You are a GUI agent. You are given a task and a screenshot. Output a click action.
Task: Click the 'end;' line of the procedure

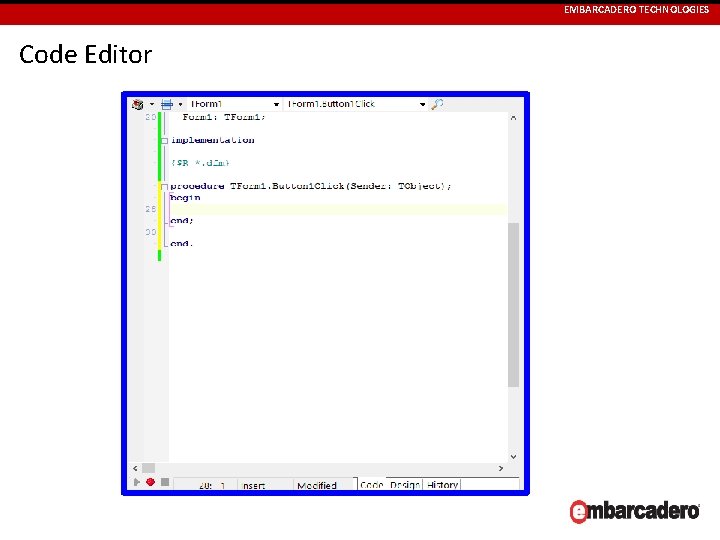pos(182,221)
